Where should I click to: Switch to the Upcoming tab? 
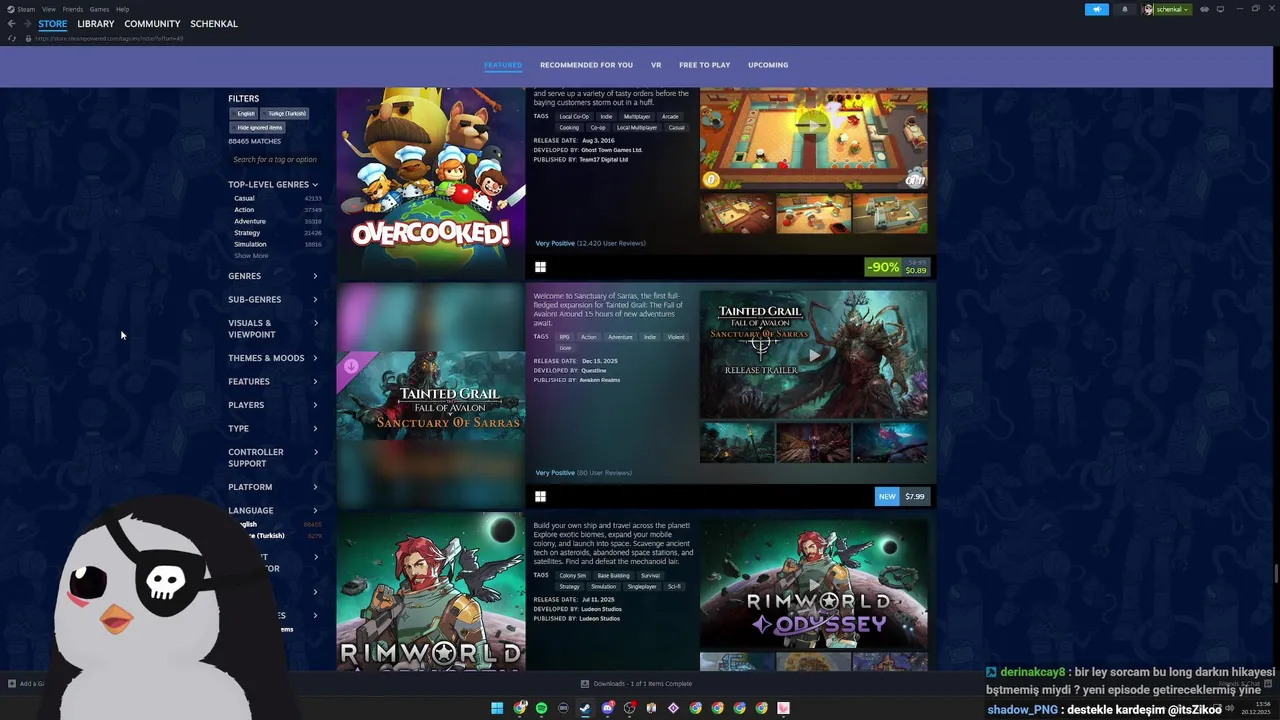tap(768, 65)
